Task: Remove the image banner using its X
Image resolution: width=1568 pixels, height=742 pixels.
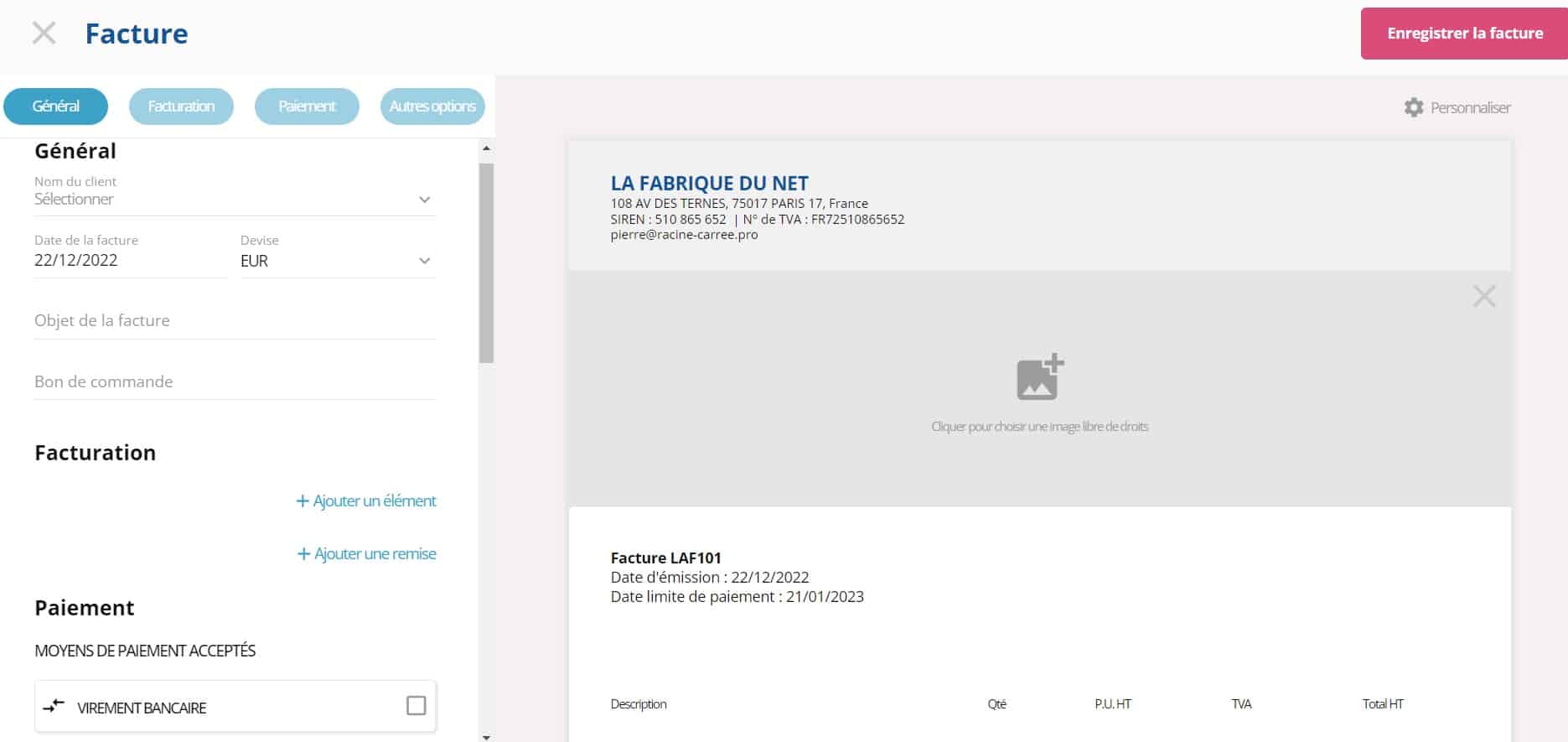Action: click(x=1483, y=296)
